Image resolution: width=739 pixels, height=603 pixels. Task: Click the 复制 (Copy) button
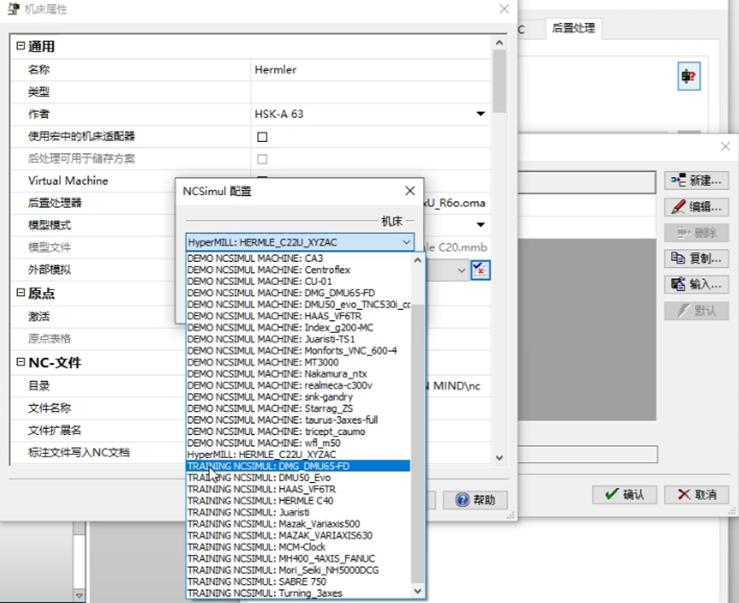click(696, 258)
